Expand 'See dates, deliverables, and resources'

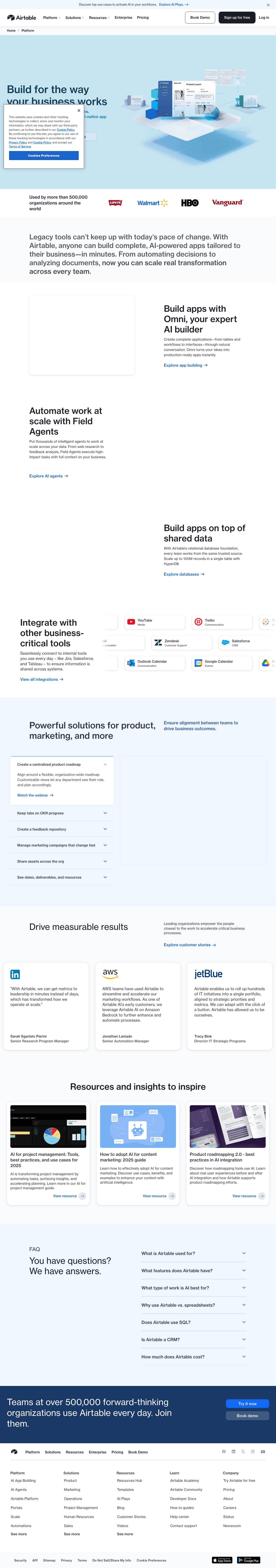click(x=62, y=877)
